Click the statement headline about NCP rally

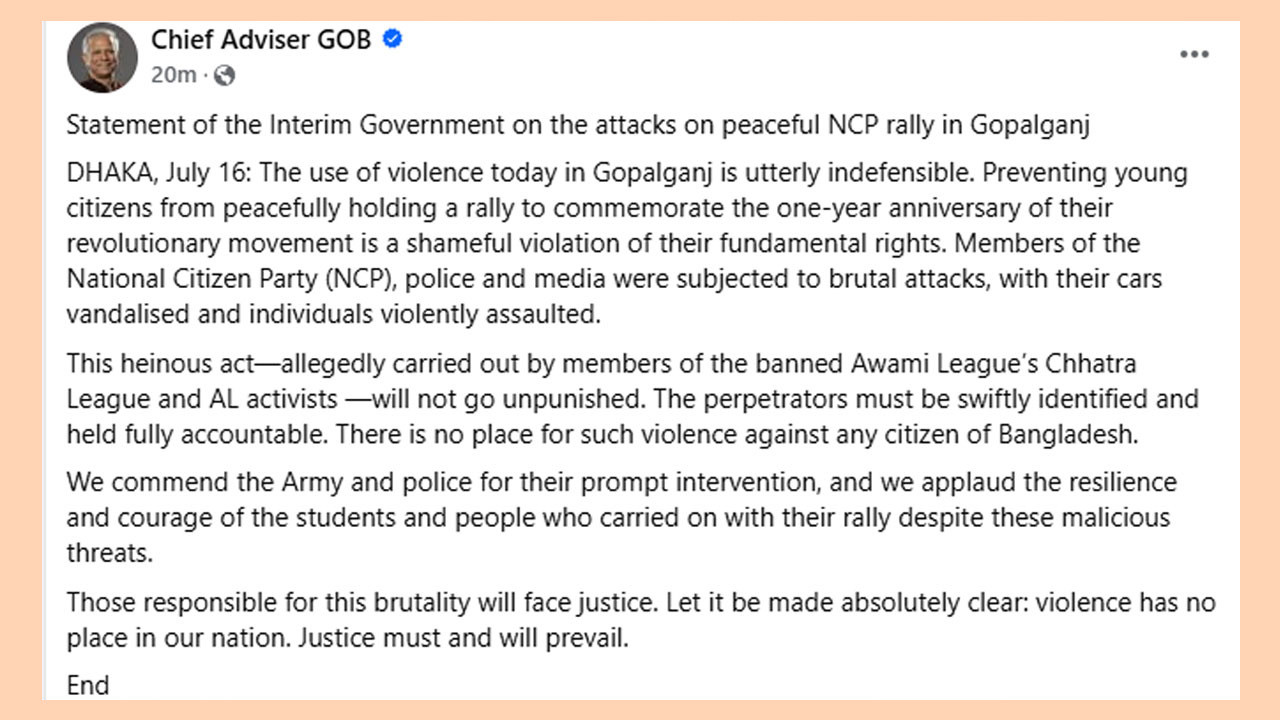578,127
